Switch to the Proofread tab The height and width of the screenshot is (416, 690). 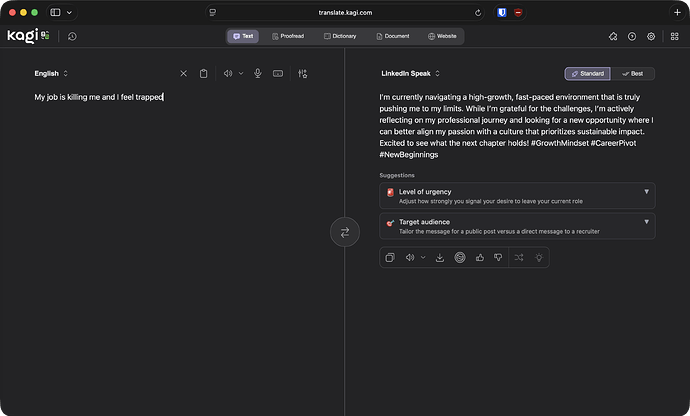click(288, 36)
